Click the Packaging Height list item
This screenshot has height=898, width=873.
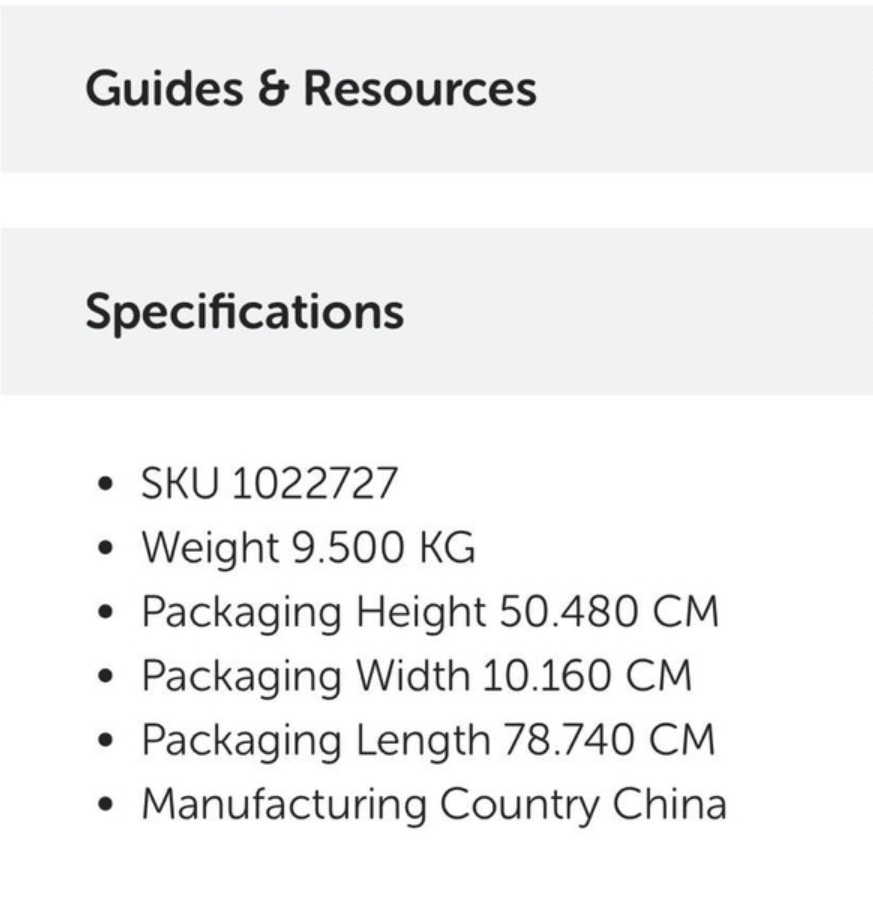pyautogui.click(x=429, y=612)
